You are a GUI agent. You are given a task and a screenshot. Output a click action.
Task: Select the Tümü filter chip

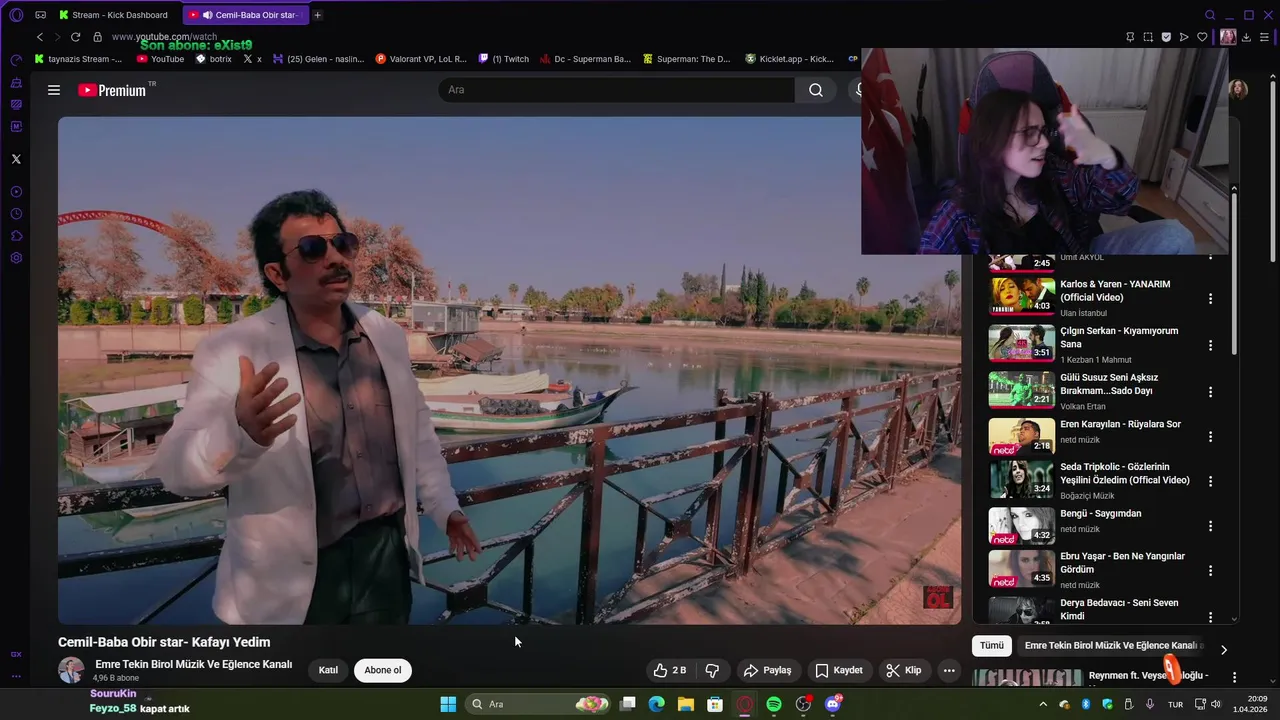click(991, 646)
